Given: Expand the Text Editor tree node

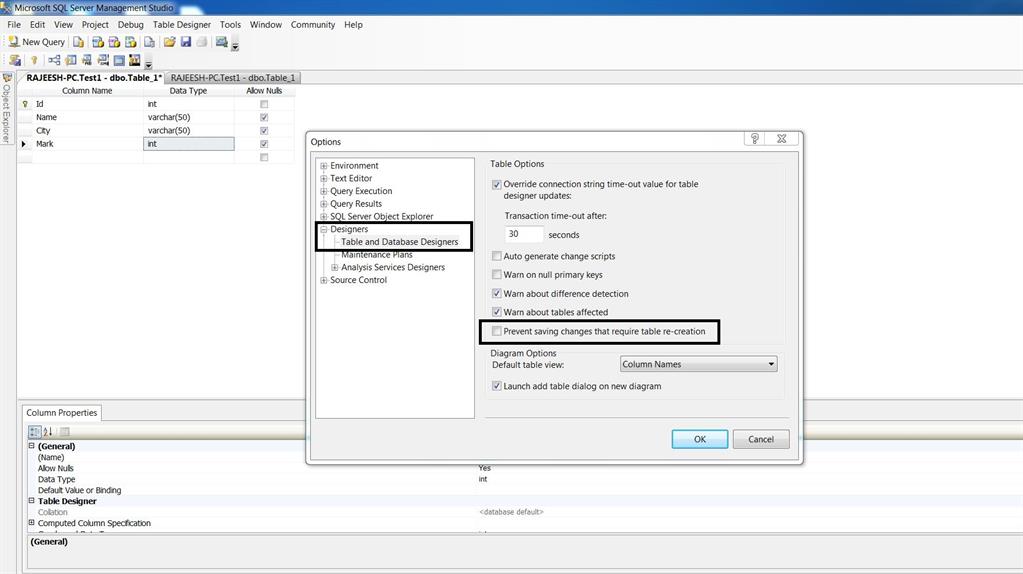Looking at the screenshot, I should [x=324, y=178].
